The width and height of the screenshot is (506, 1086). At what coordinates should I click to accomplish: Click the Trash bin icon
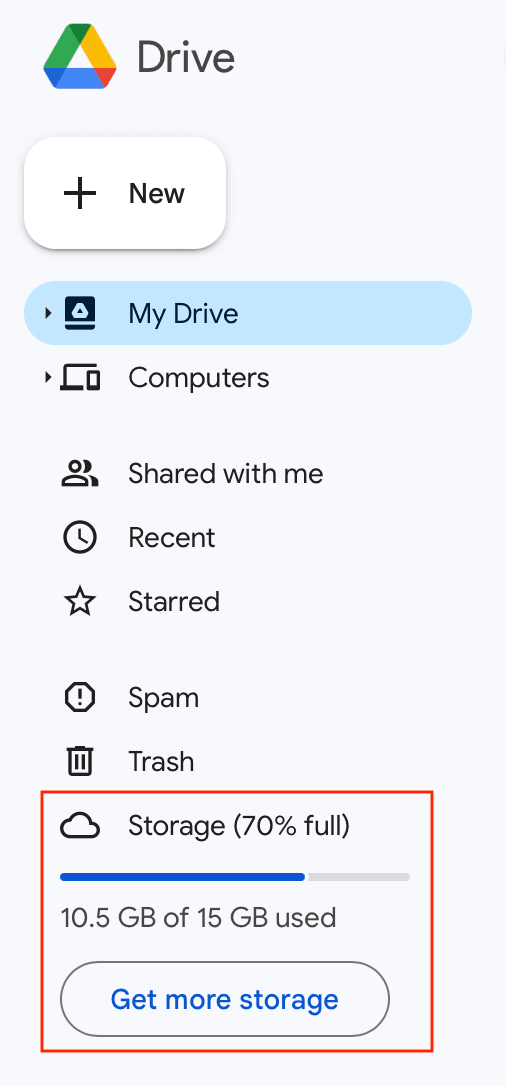[x=80, y=761]
